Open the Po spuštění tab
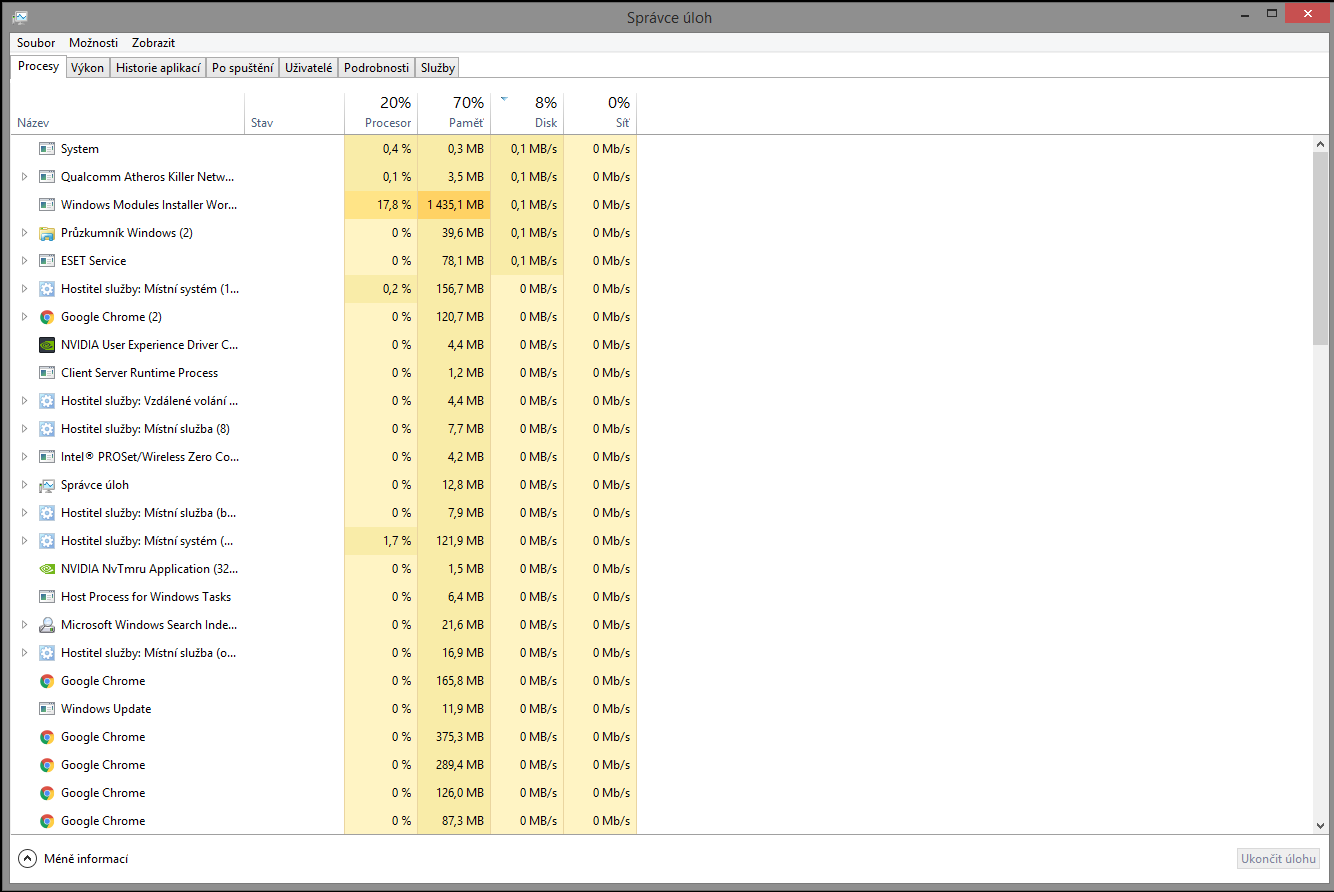Viewport: 1334px width, 892px height. (x=243, y=68)
